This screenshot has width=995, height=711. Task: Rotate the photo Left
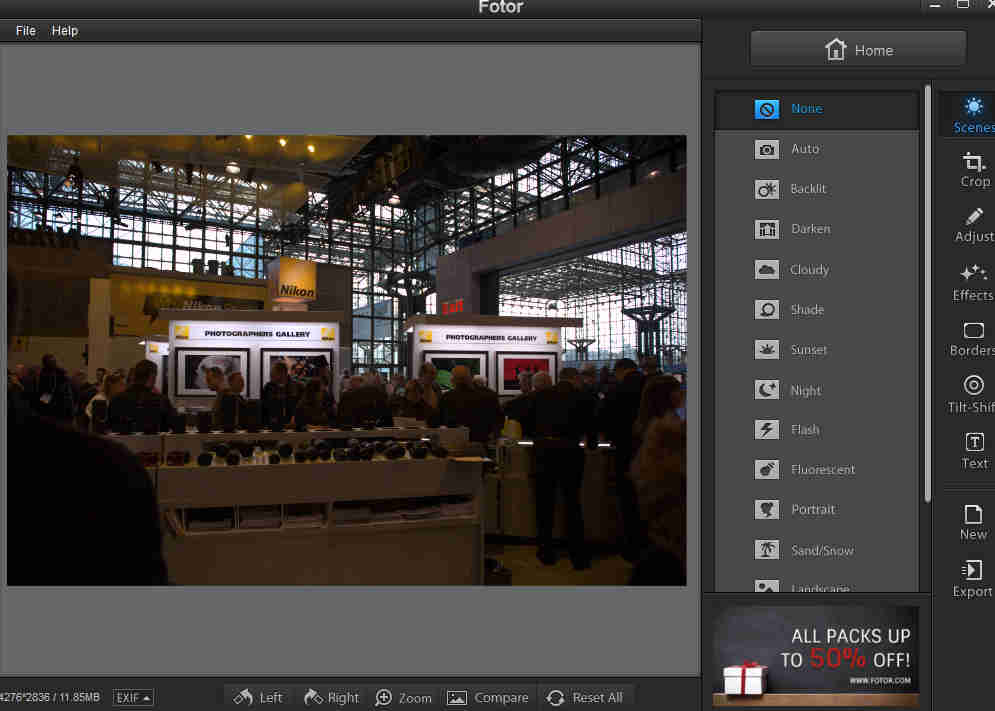click(x=258, y=698)
